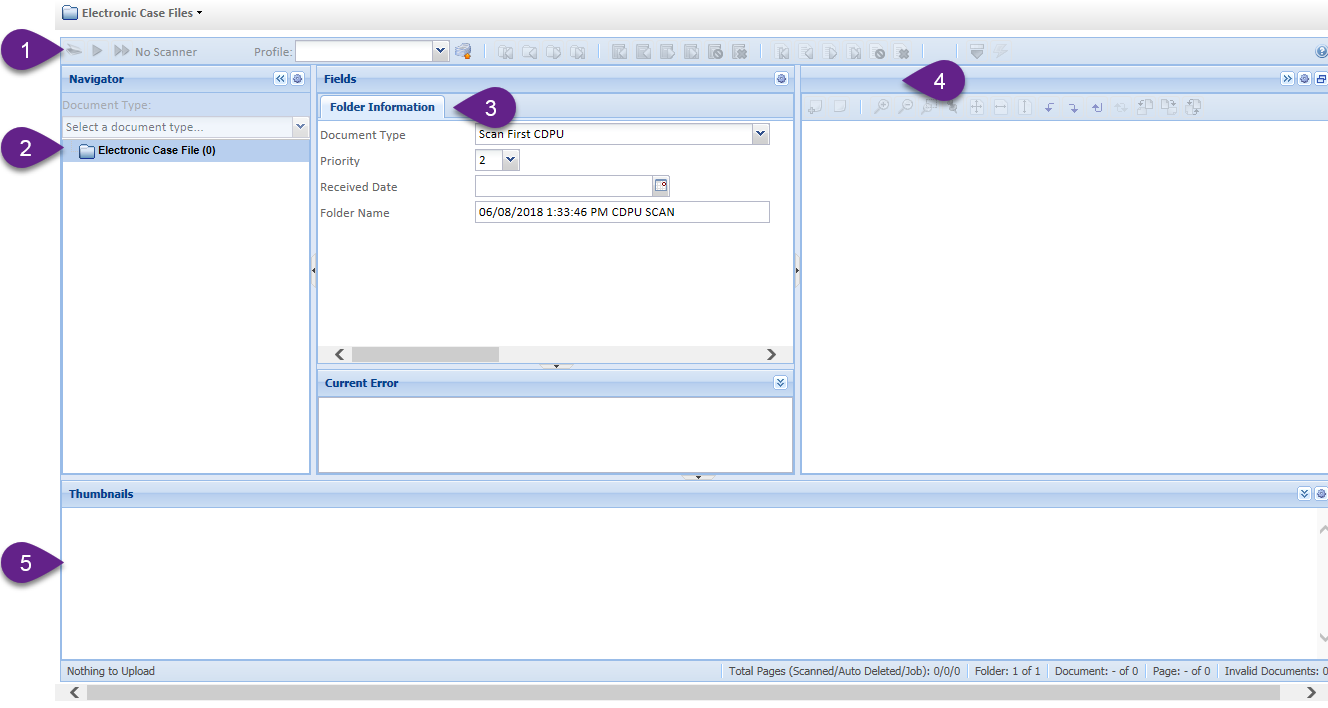The width and height of the screenshot is (1328, 708).
Task: Click the Folder Name text field
Action: [621, 212]
